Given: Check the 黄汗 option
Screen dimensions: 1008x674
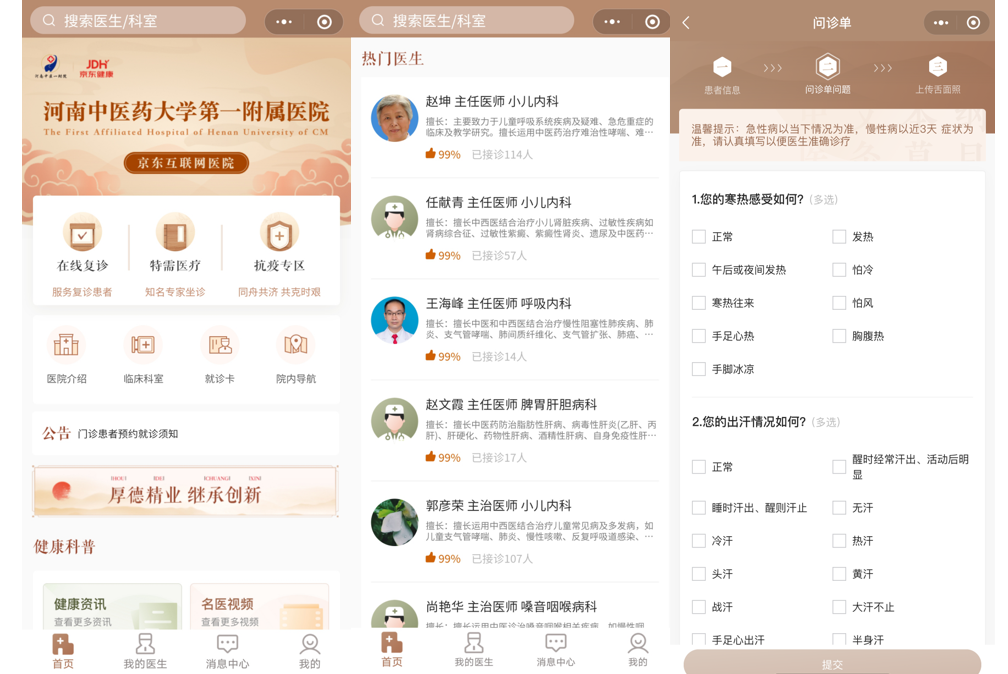Looking at the screenshot, I should coord(839,574).
